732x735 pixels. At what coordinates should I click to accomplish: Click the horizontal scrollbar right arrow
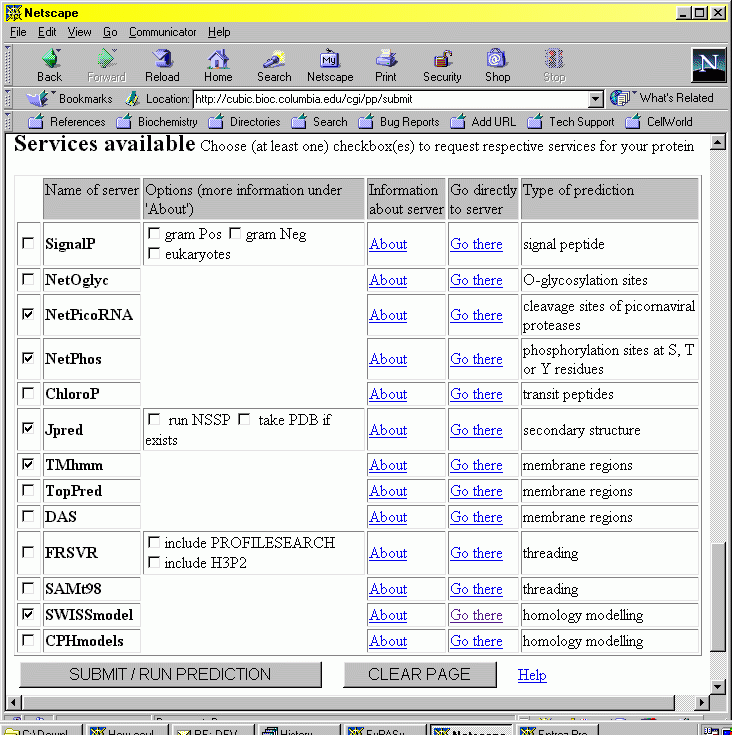(702, 703)
